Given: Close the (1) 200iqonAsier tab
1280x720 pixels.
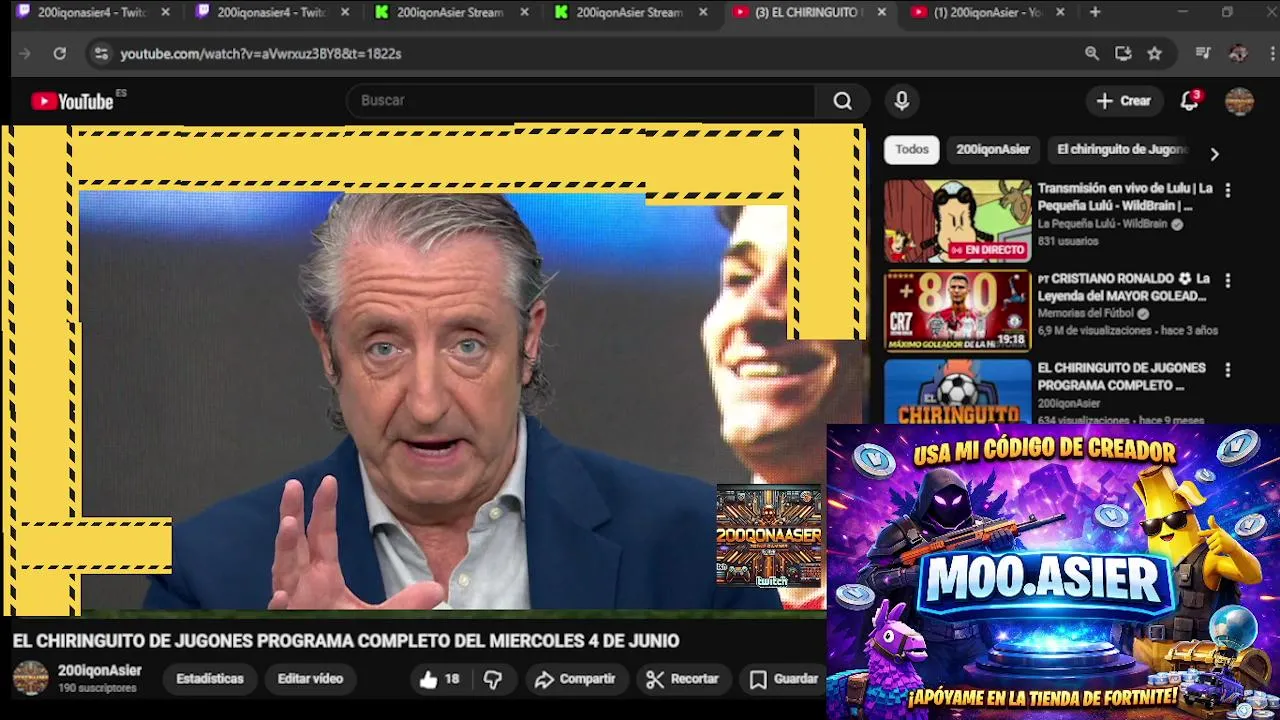Looking at the screenshot, I should pyautogui.click(x=1060, y=13).
